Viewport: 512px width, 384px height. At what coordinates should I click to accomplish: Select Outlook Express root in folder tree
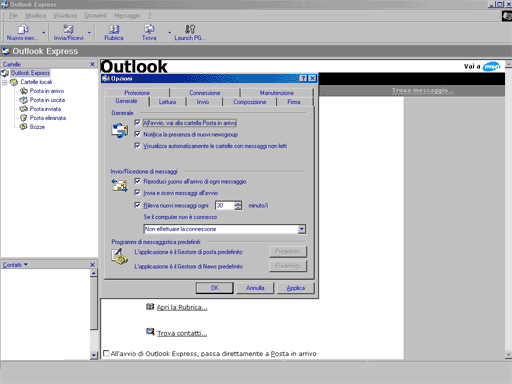[x=30, y=73]
